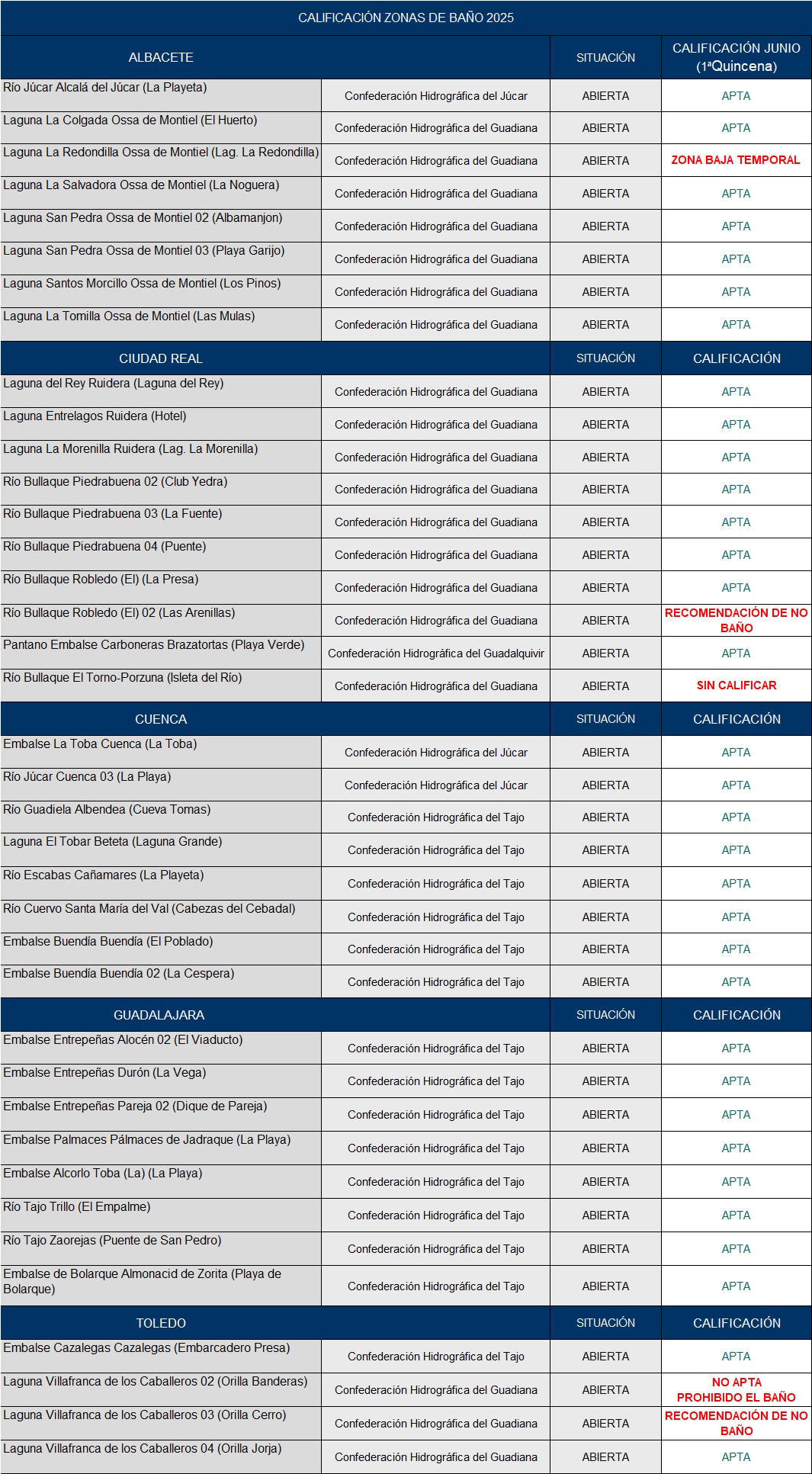Click 'Río Bullaque Robledo (El) 02 (Las Arenillas)'
This screenshot has height=1474, width=812.
(x=119, y=613)
